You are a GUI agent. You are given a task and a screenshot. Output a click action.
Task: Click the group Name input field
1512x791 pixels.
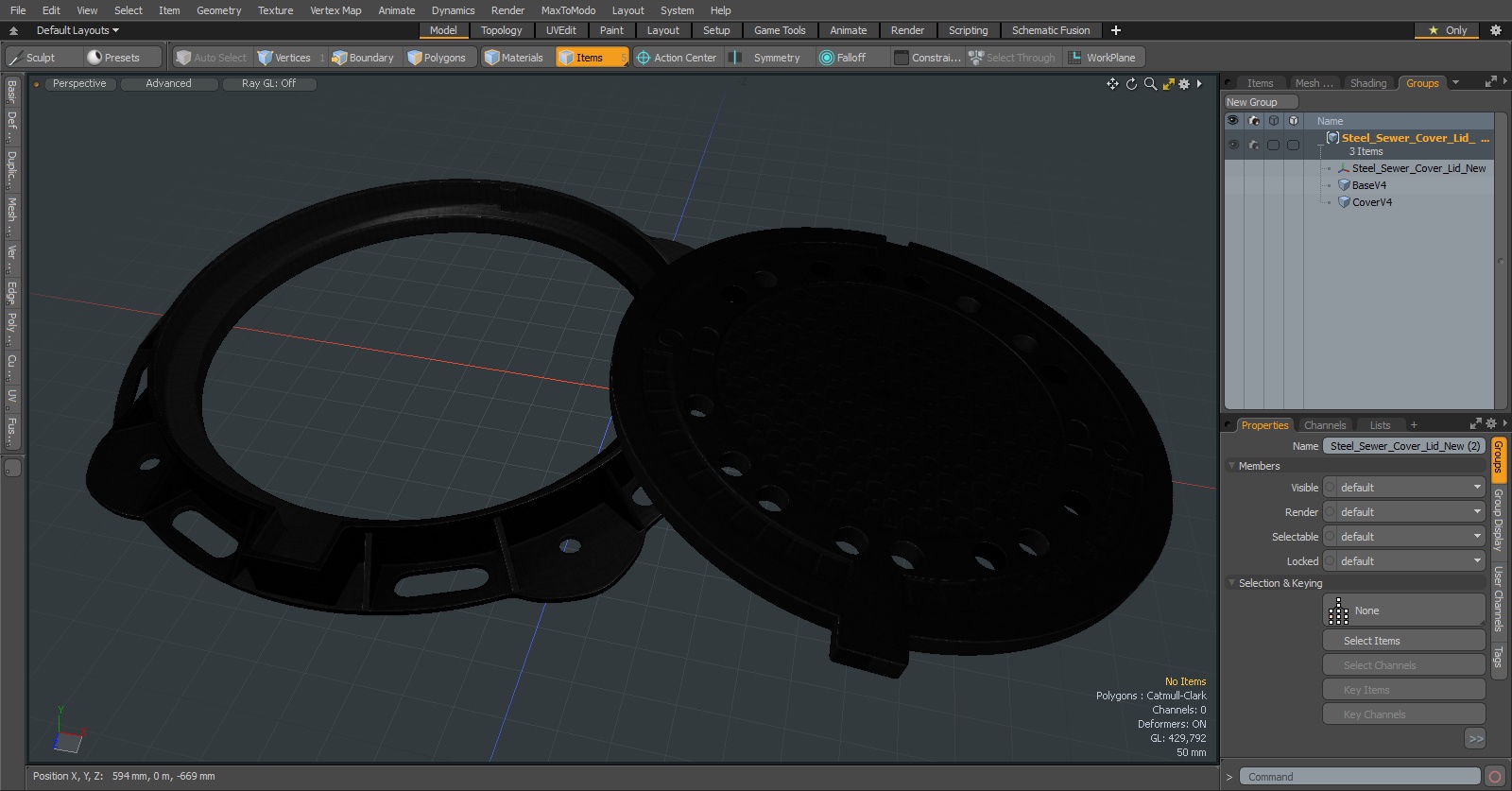coord(1403,446)
